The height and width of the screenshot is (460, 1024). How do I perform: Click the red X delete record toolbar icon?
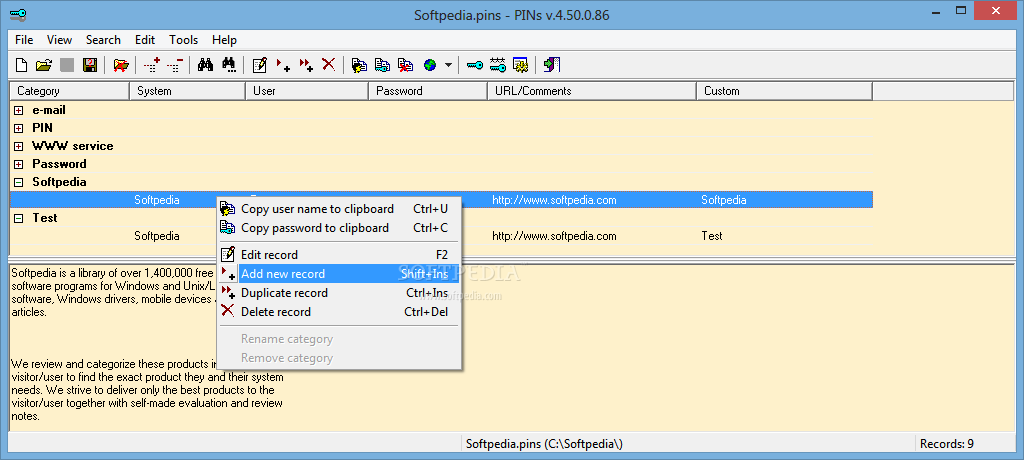pyautogui.click(x=328, y=65)
